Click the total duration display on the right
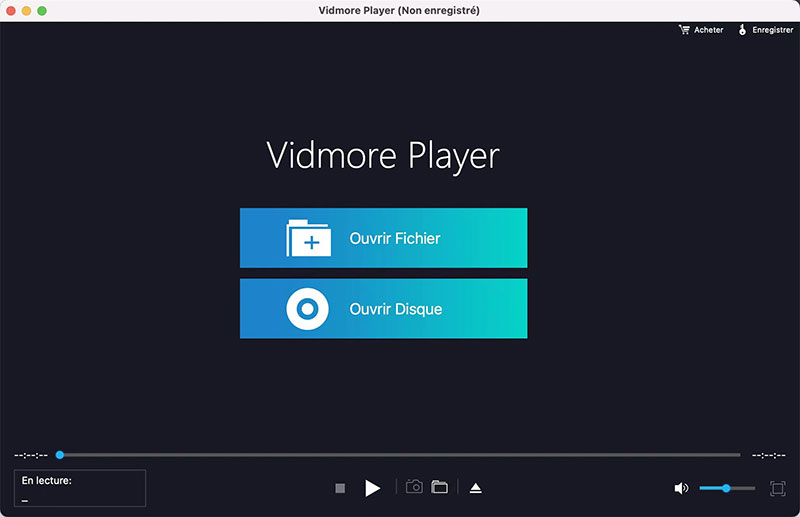The height and width of the screenshot is (517, 800). coord(769,455)
